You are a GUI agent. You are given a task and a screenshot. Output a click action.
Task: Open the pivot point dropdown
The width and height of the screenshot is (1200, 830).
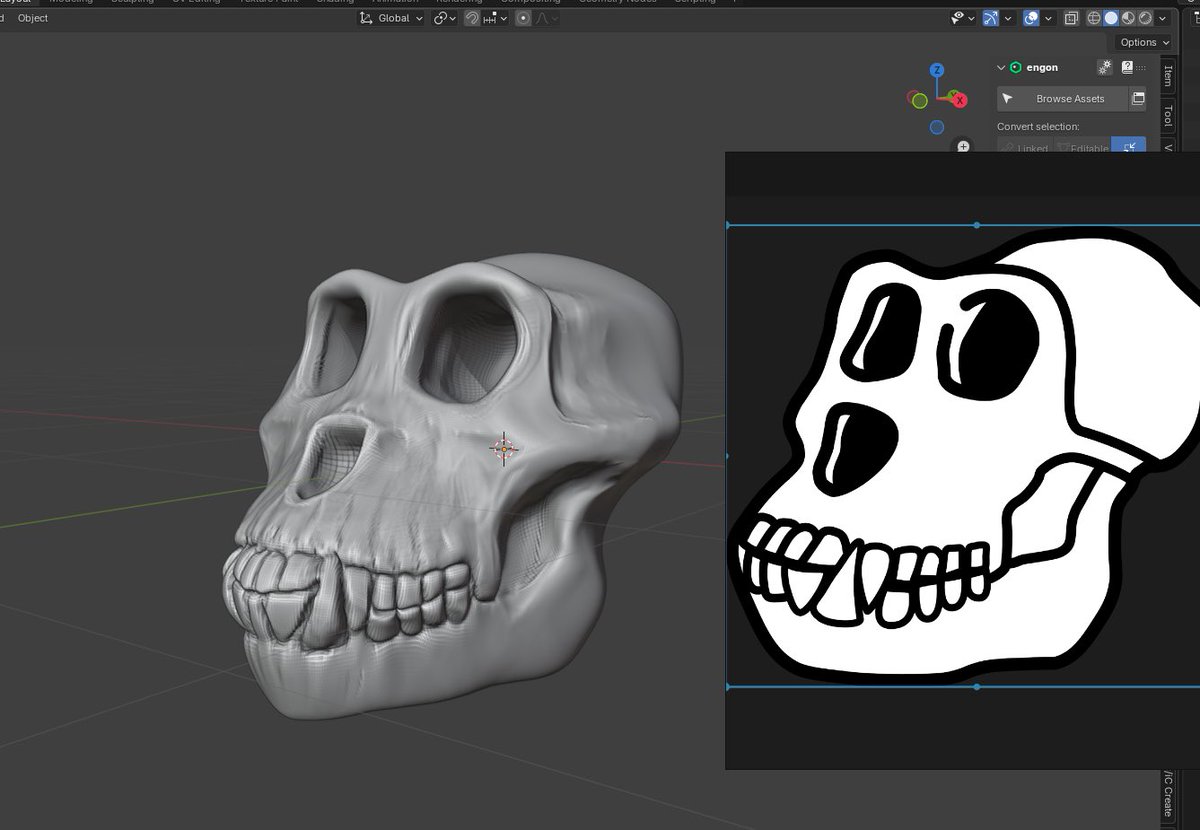(445, 18)
